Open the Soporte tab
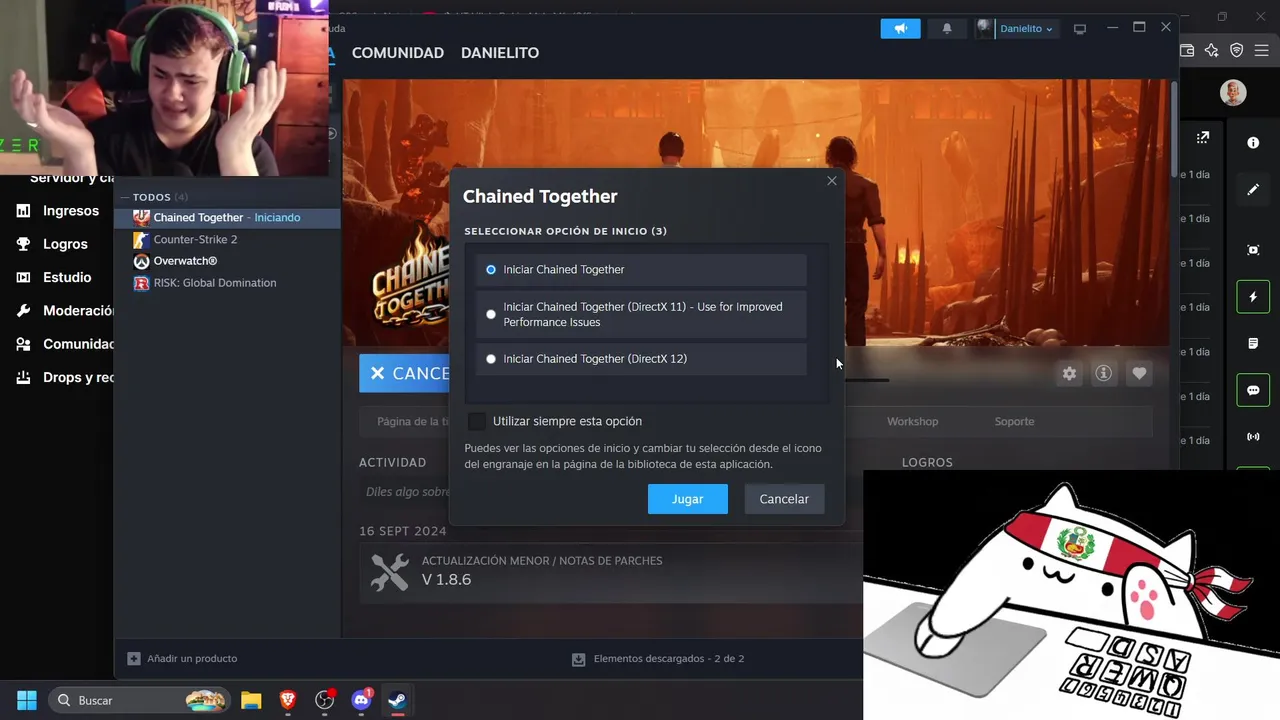1280x720 pixels. pos(1014,422)
